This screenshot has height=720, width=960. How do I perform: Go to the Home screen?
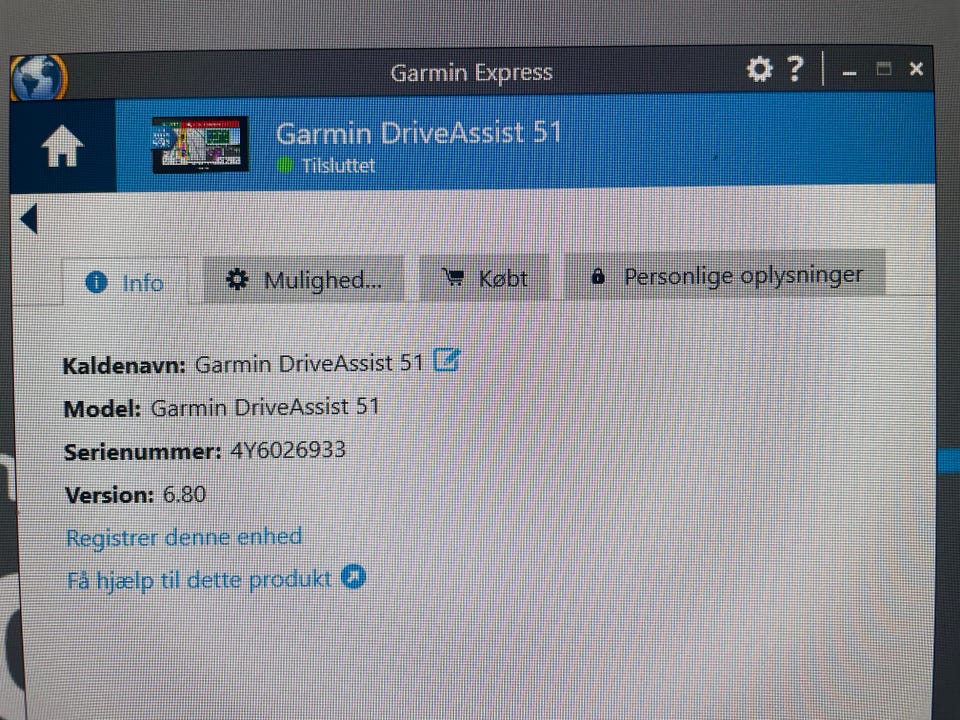coord(62,146)
